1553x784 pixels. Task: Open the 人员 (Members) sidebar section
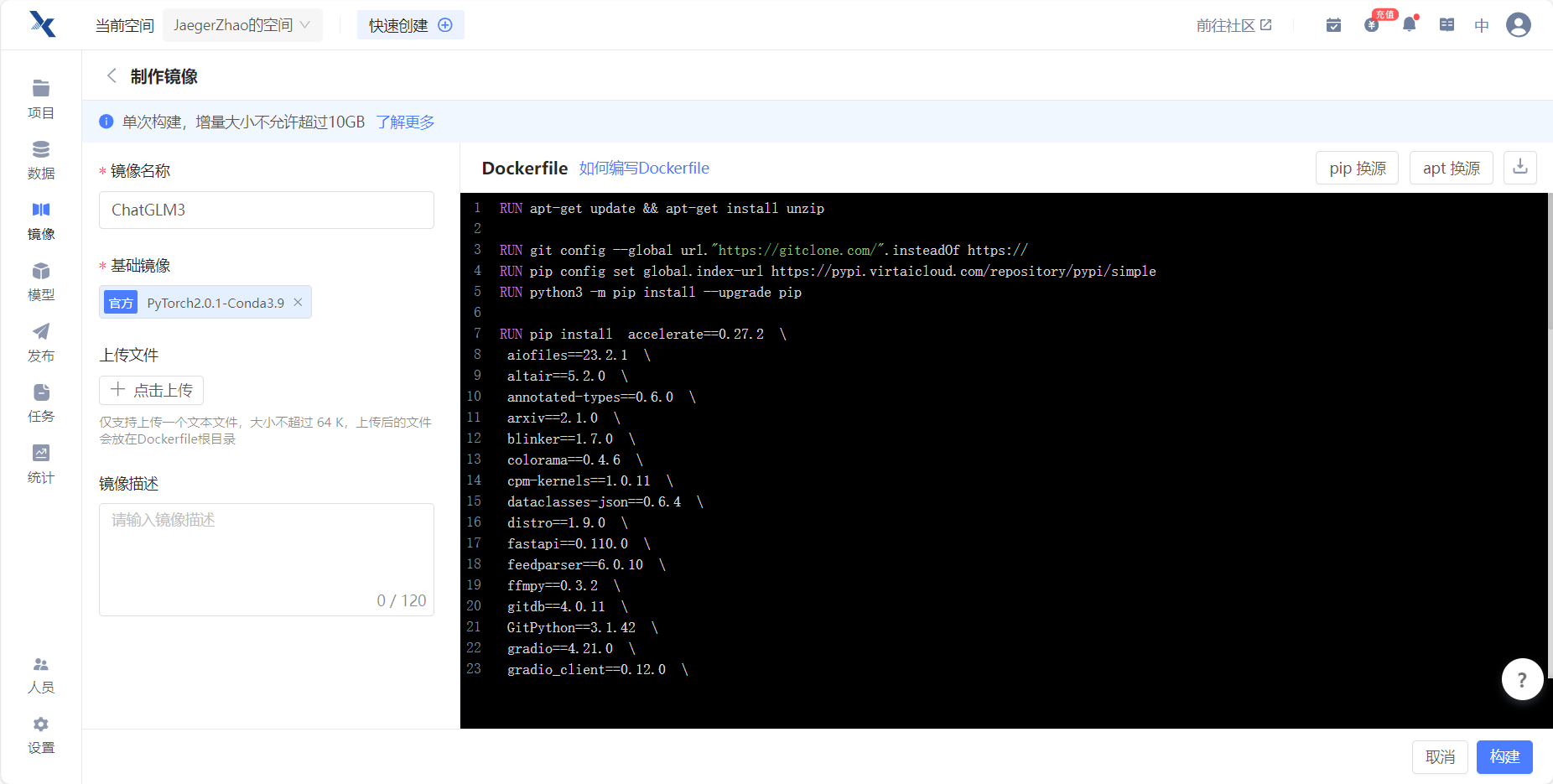coord(40,675)
